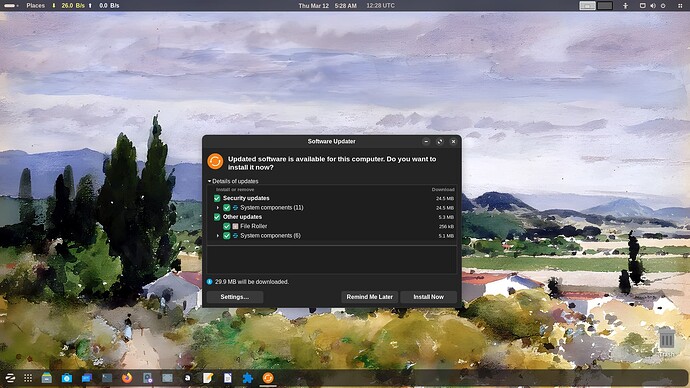Click Install Now
The height and width of the screenshot is (388, 690).
pos(429,297)
